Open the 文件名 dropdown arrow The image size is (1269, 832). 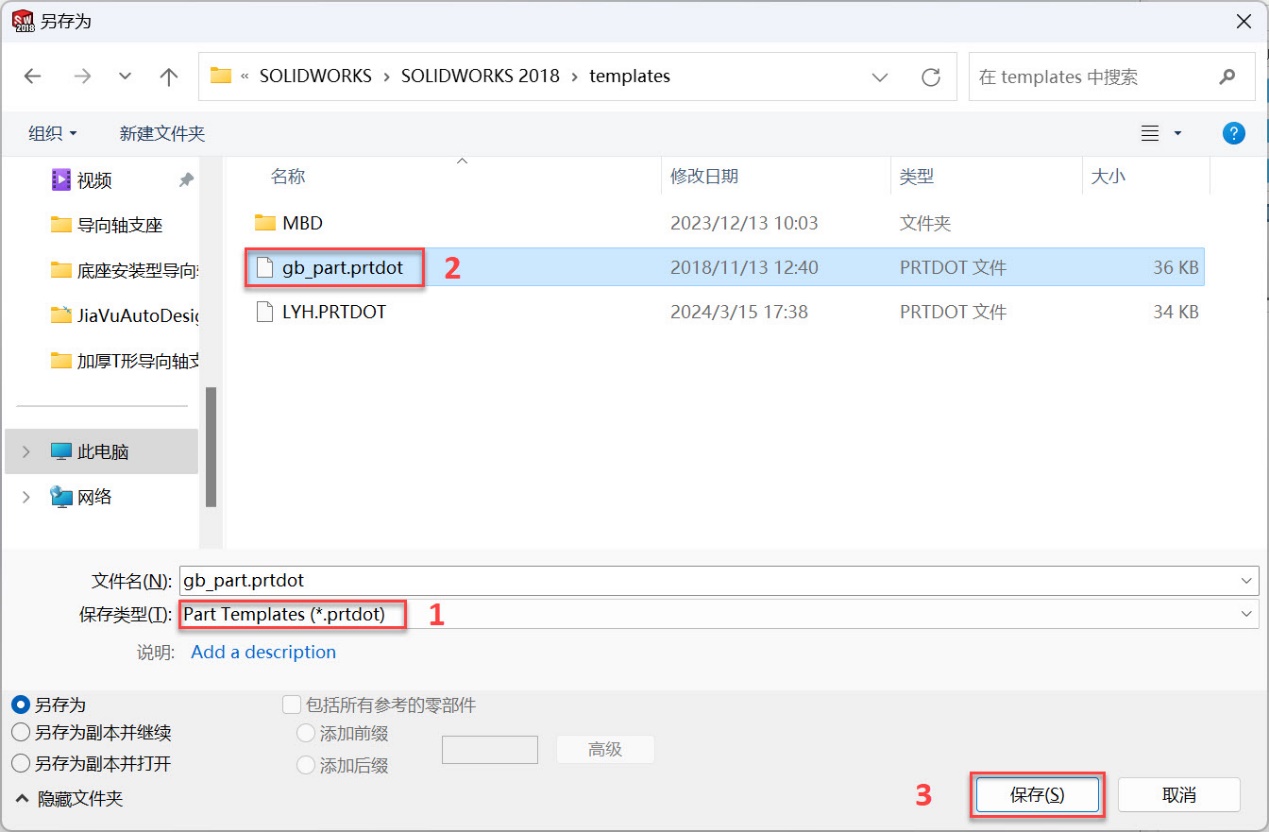[x=1247, y=580]
